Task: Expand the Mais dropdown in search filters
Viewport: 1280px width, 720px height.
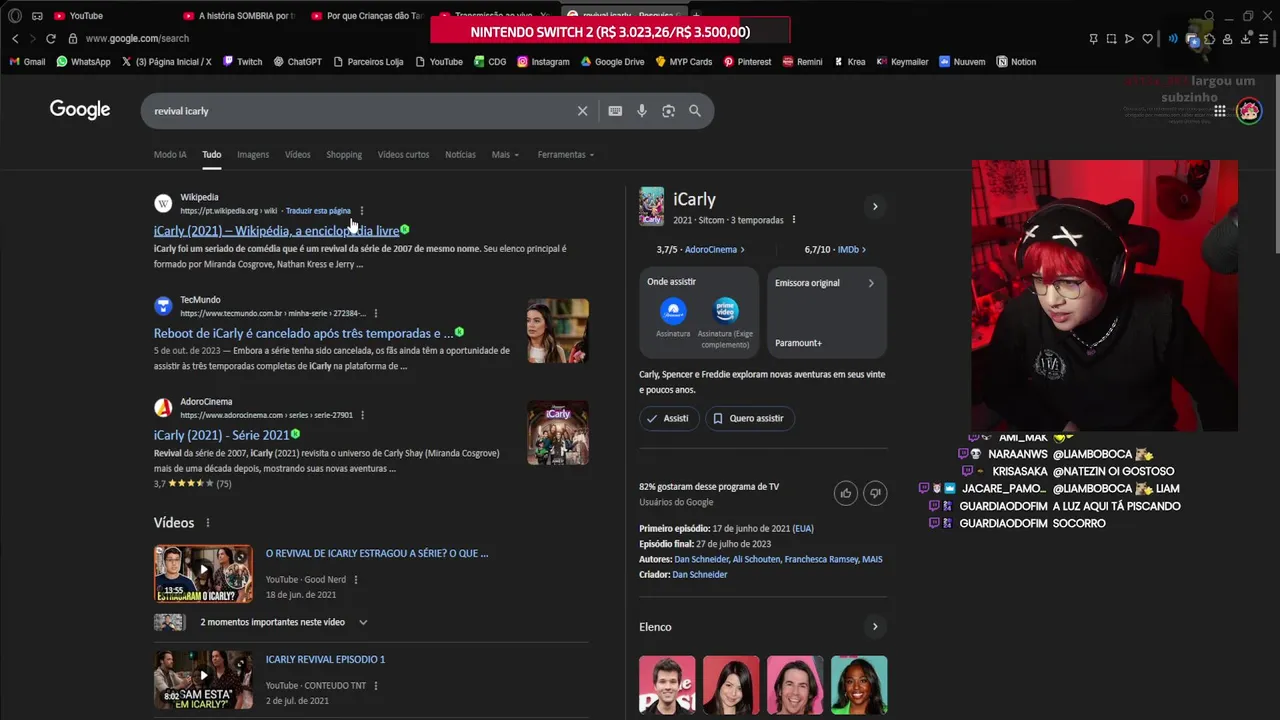Action: pyautogui.click(x=505, y=155)
